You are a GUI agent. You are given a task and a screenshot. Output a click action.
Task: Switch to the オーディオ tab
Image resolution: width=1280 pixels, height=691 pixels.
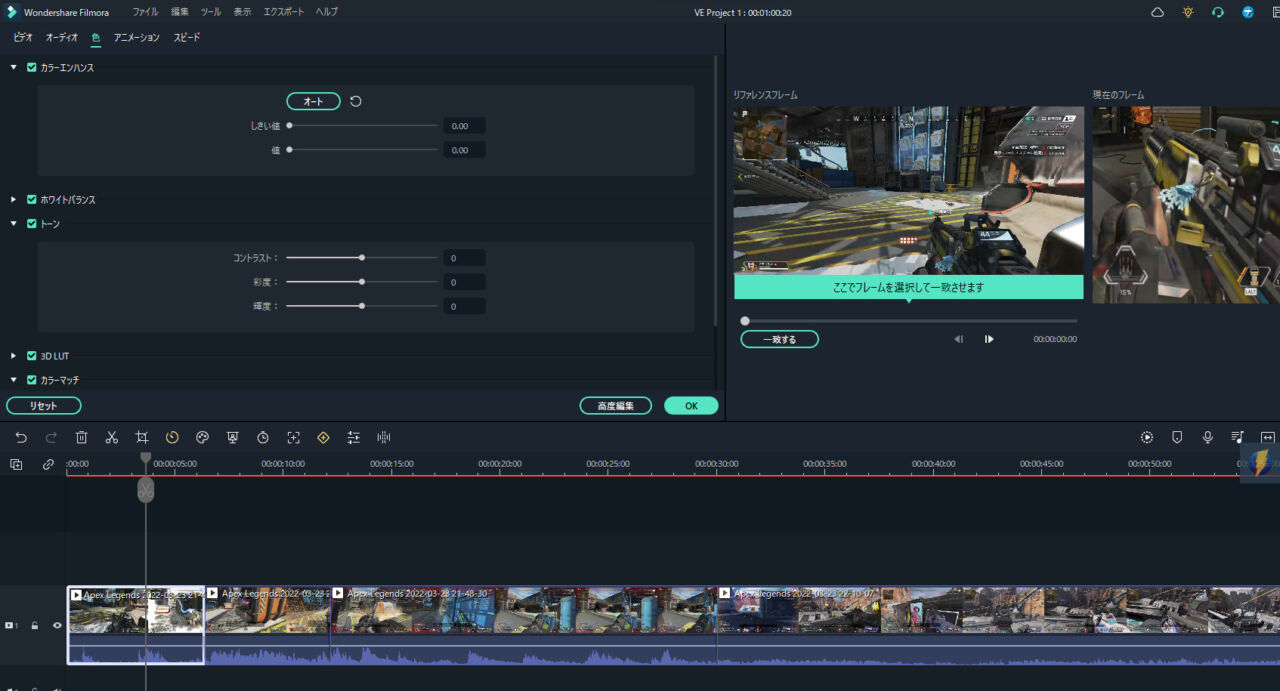(62, 37)
